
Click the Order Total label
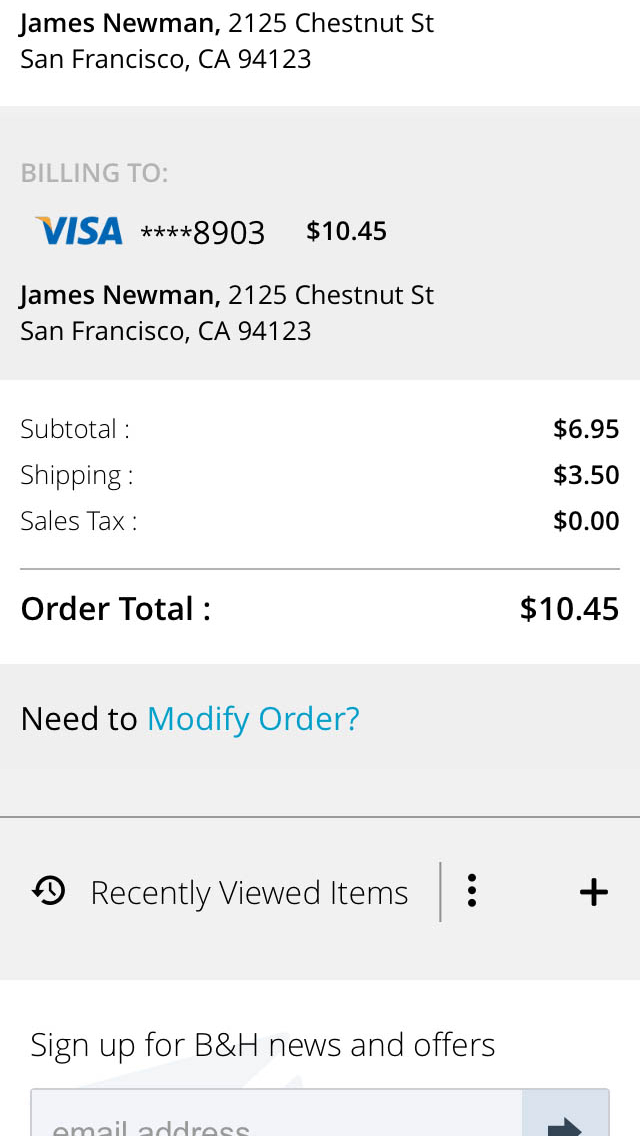point(116,609)
